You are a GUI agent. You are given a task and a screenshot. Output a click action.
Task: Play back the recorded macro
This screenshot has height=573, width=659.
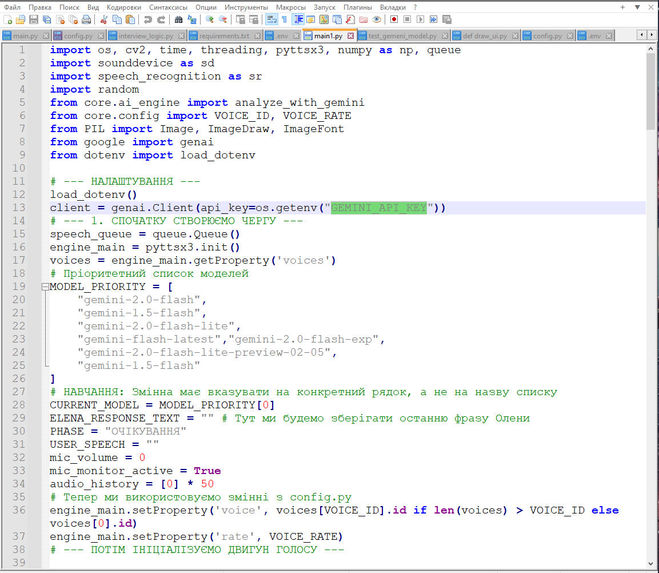point(420,20)
